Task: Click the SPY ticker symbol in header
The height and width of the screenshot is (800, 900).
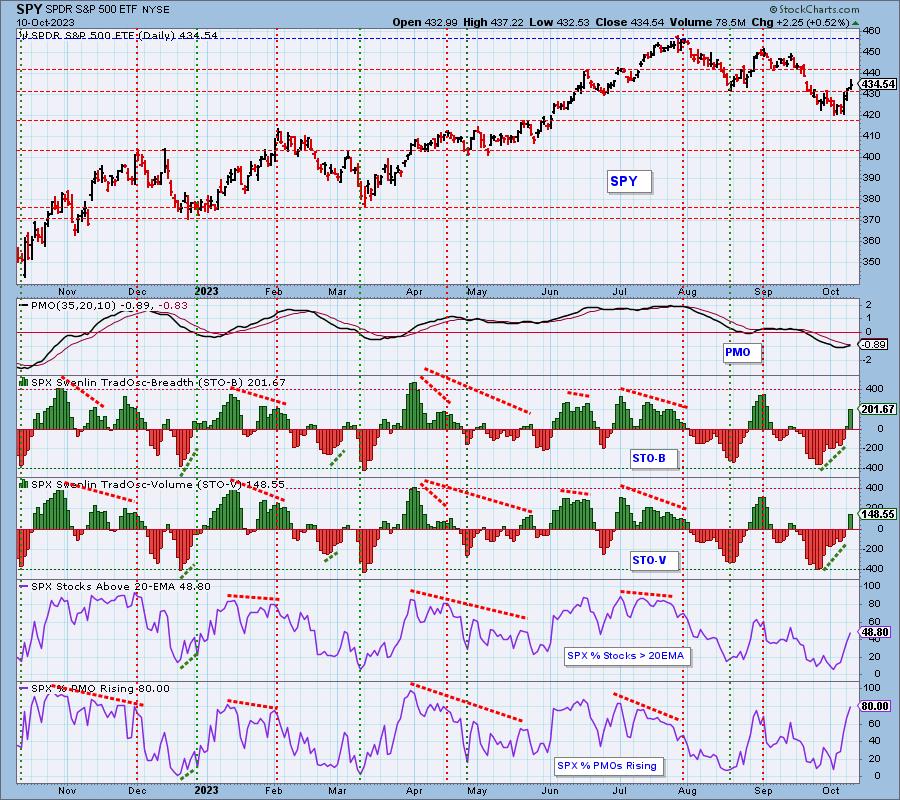Action: tap(29, 9)
